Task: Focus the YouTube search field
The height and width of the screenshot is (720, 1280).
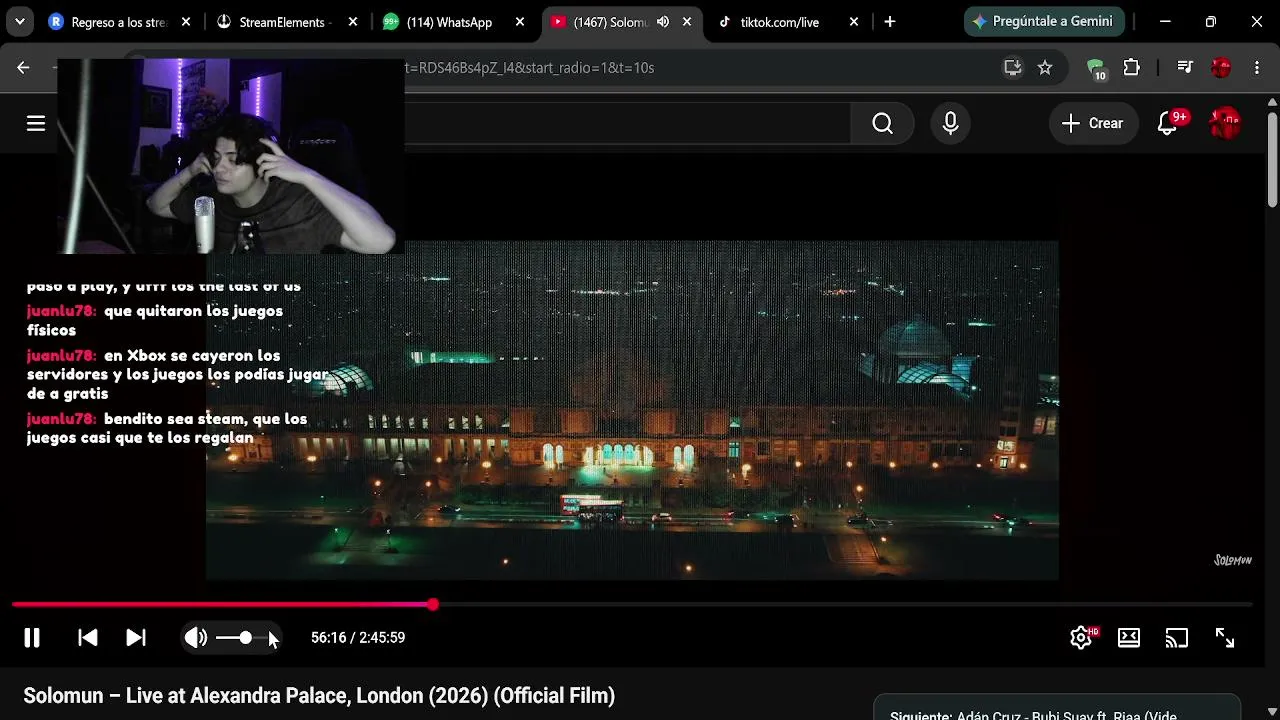Action: (627, 123)
